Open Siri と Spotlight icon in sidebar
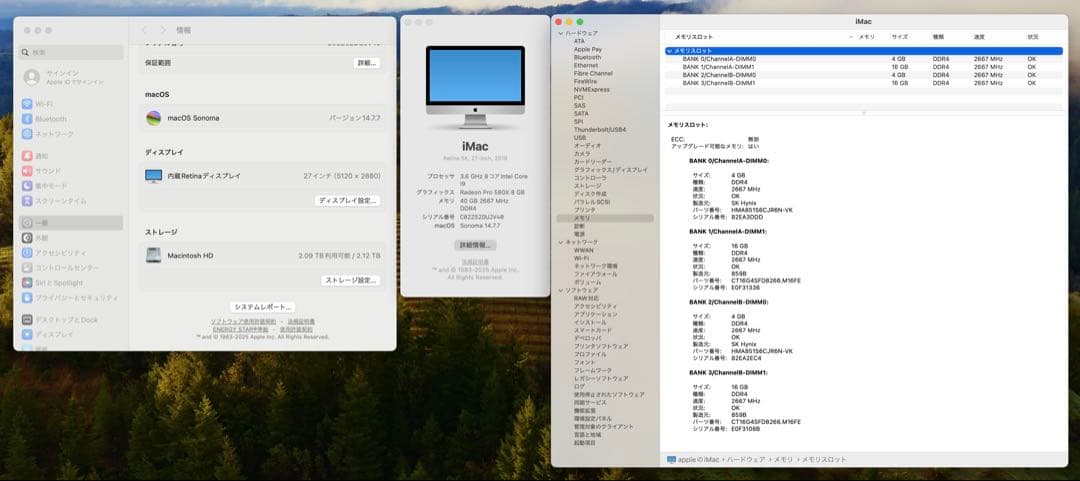 click(27, 283)
